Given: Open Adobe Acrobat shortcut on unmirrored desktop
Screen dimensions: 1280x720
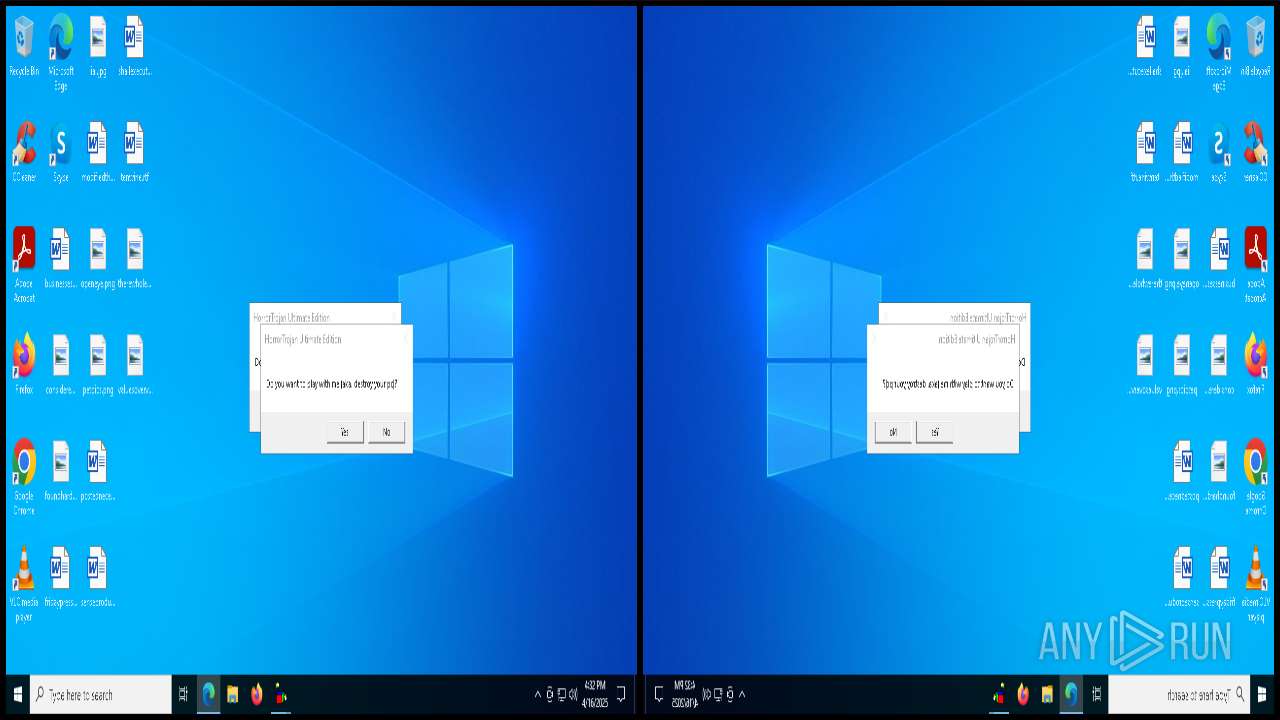Looking at the screenshot, I should tap(24, 264).
